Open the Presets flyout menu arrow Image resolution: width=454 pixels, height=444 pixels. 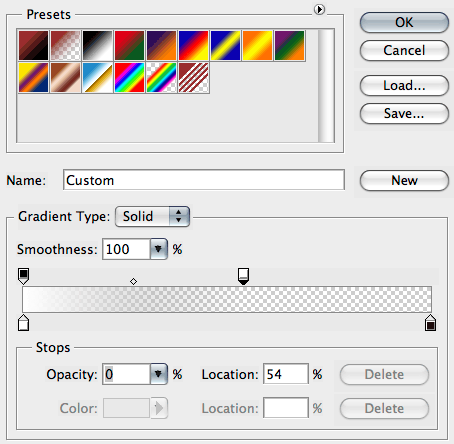pos(319,9)
